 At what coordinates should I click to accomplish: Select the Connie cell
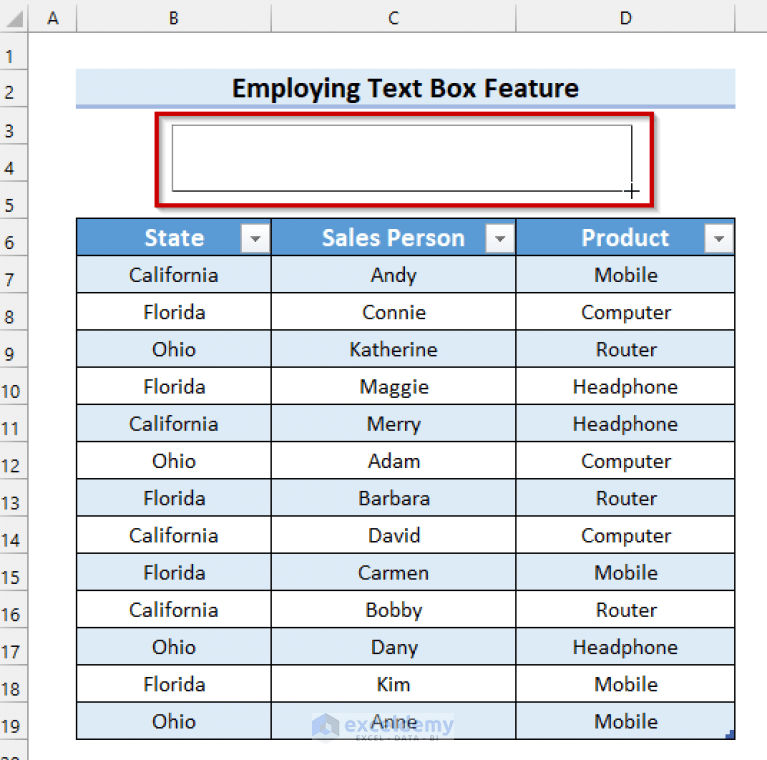pos(393,312)
